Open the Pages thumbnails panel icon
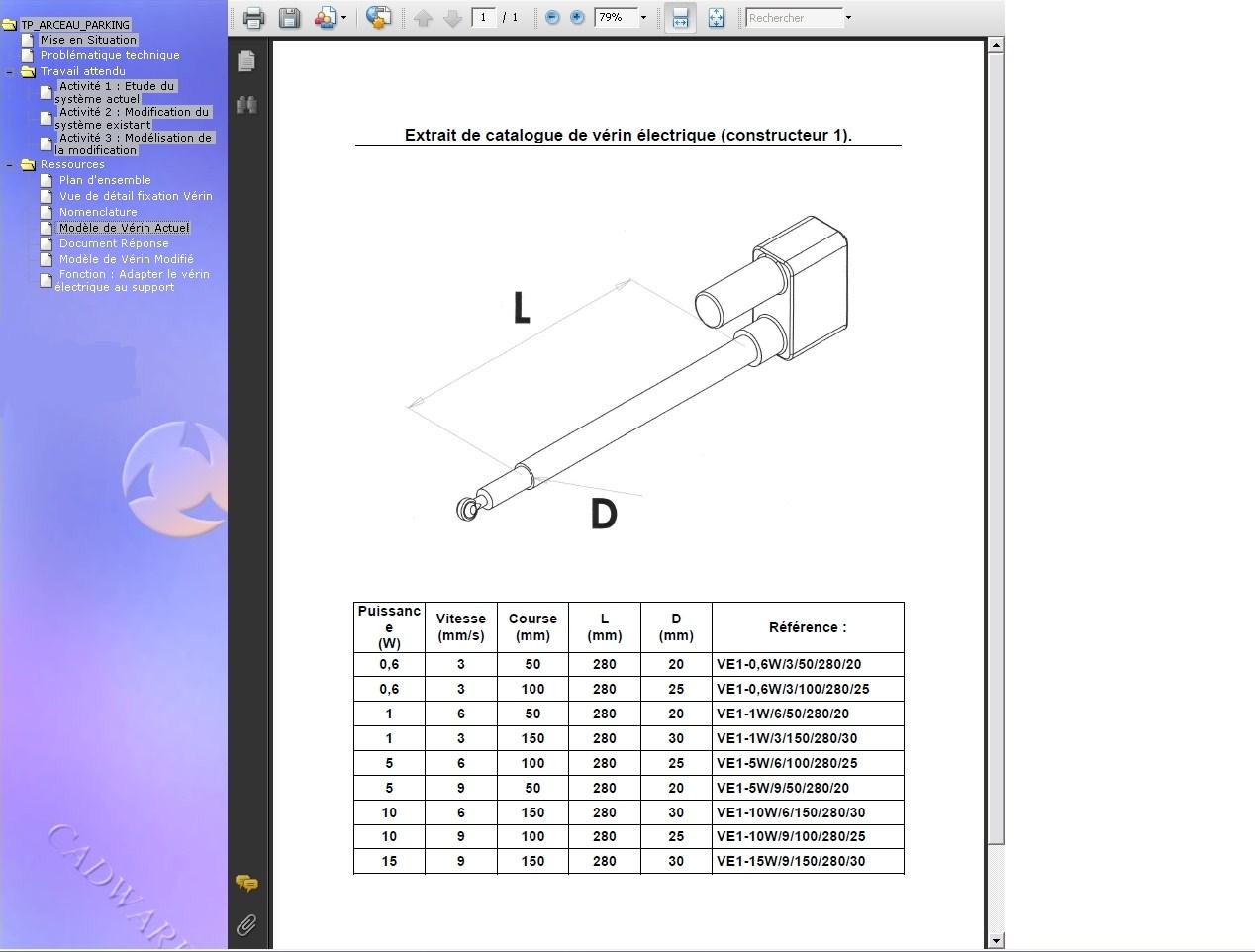The height and width of the screenshot is (952, 1255). pos(246,61)
